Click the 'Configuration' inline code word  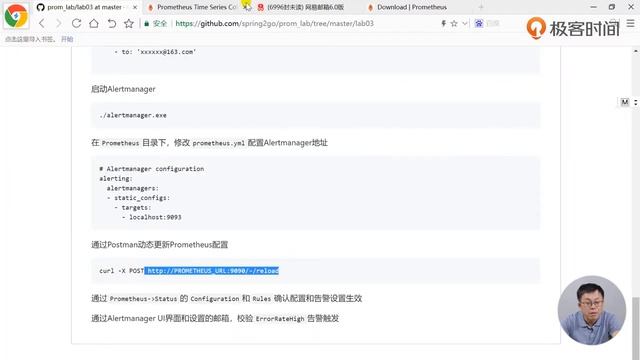[215, 299]
